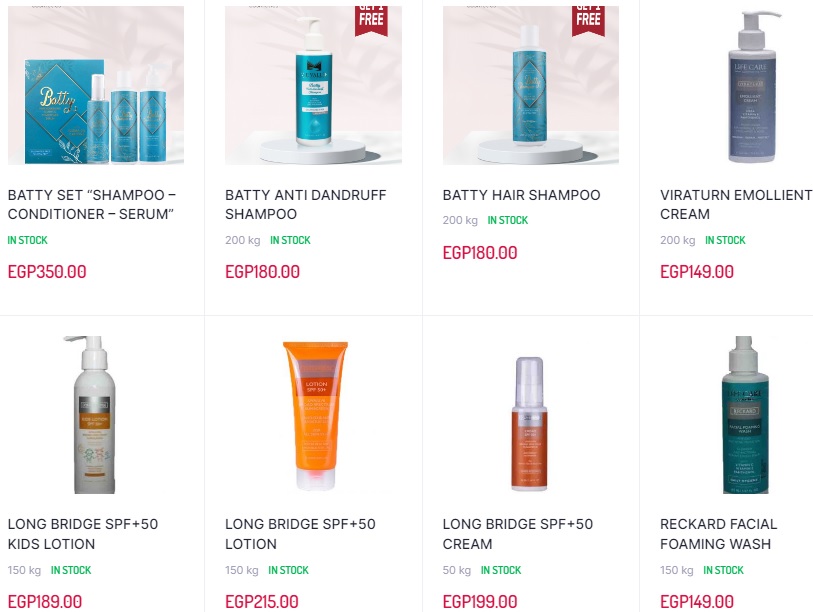Open orange Long Bridge Lotion tube image
Viewport: 813px width, 612px height.
tap(313, 415)
